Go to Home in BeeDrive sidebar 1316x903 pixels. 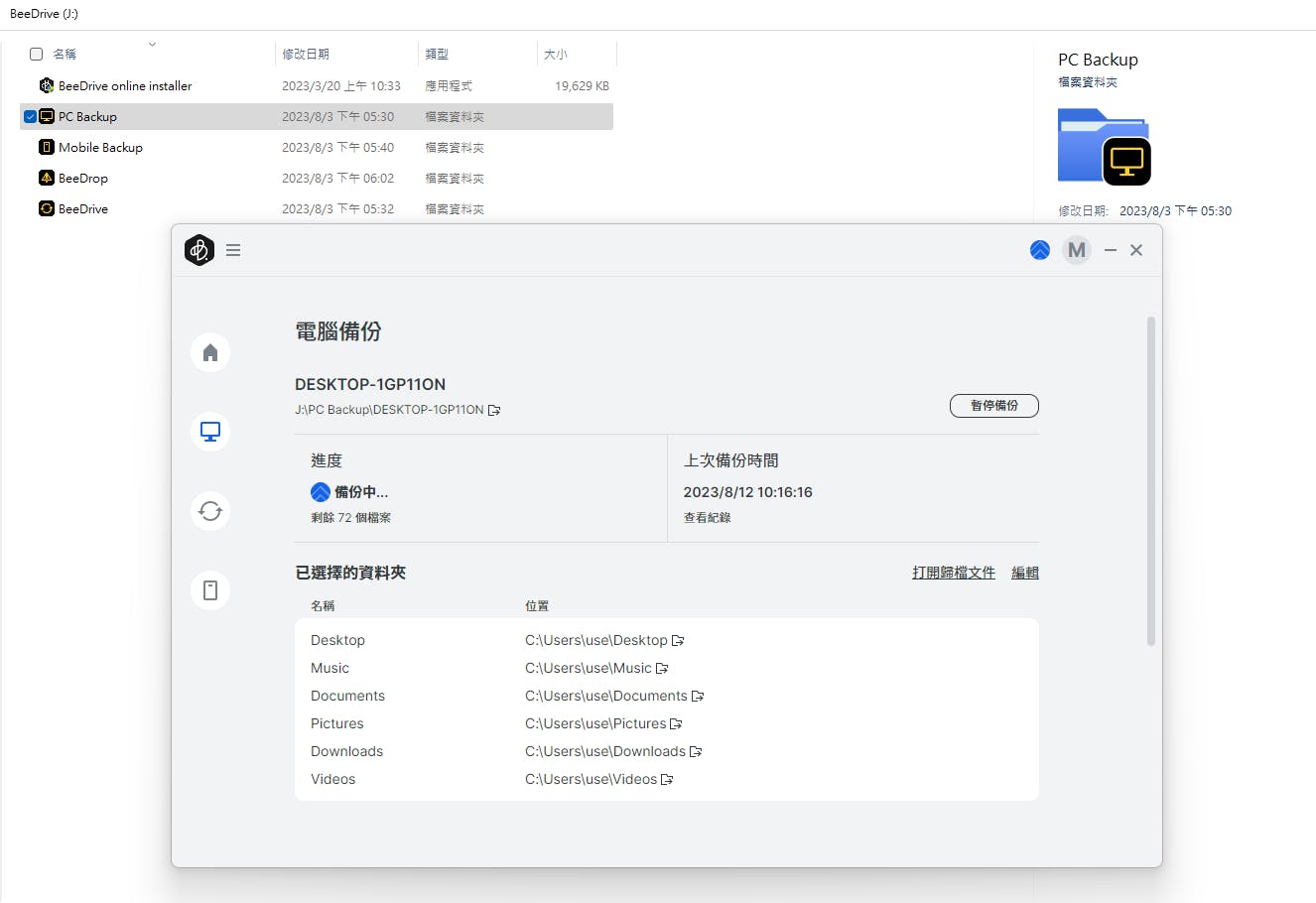click(x=210, y=352)
